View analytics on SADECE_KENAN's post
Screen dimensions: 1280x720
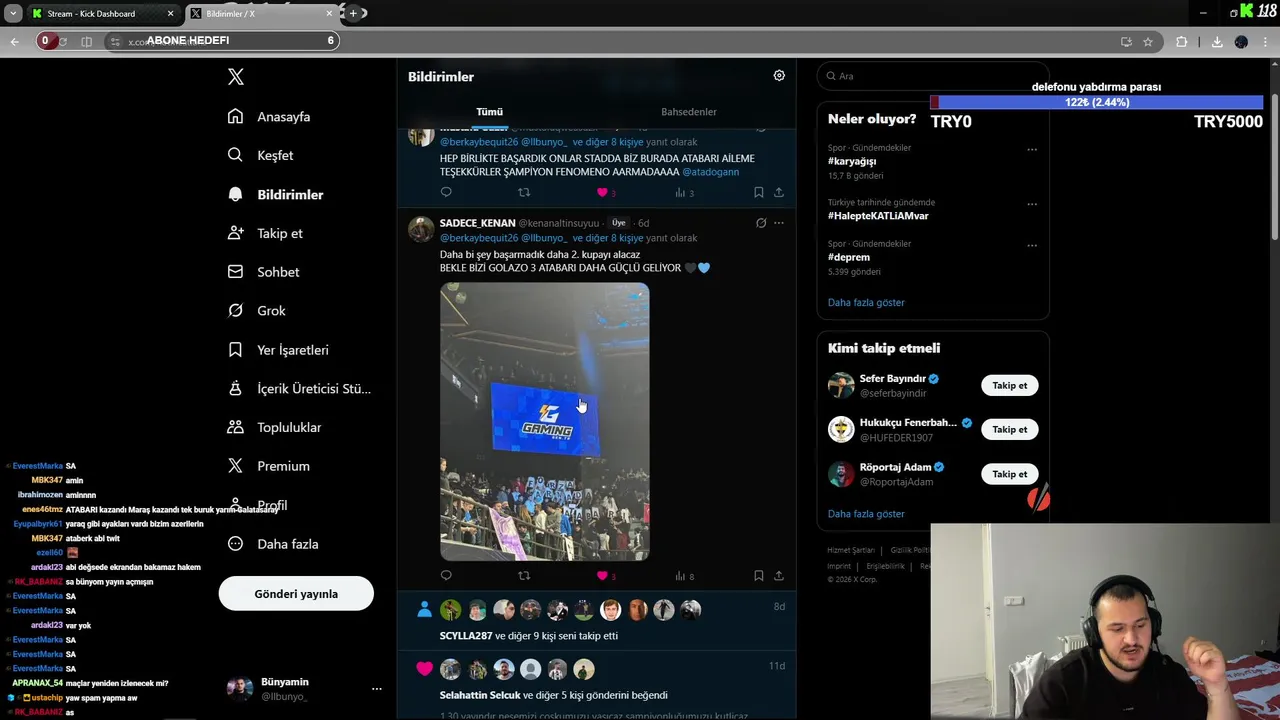684,576
